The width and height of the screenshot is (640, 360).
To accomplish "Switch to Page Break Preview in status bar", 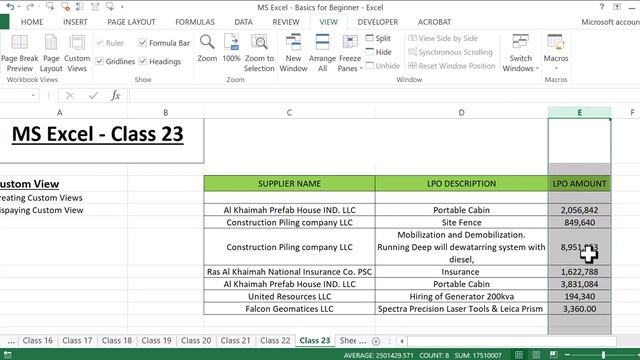I will pyautogui.click(x=553, y=355).
